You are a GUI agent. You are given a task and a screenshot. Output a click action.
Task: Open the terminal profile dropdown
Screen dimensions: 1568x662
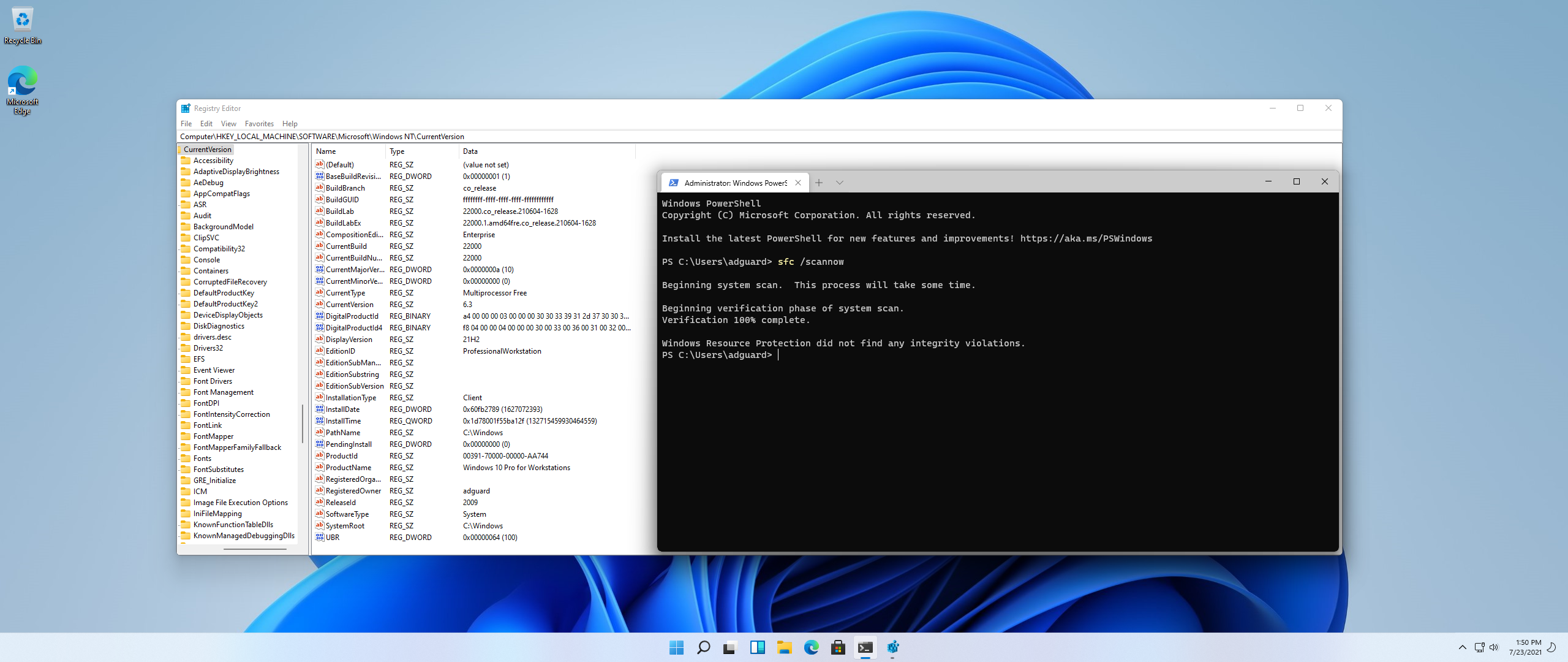pyautogui.click(x=840, y=183)
